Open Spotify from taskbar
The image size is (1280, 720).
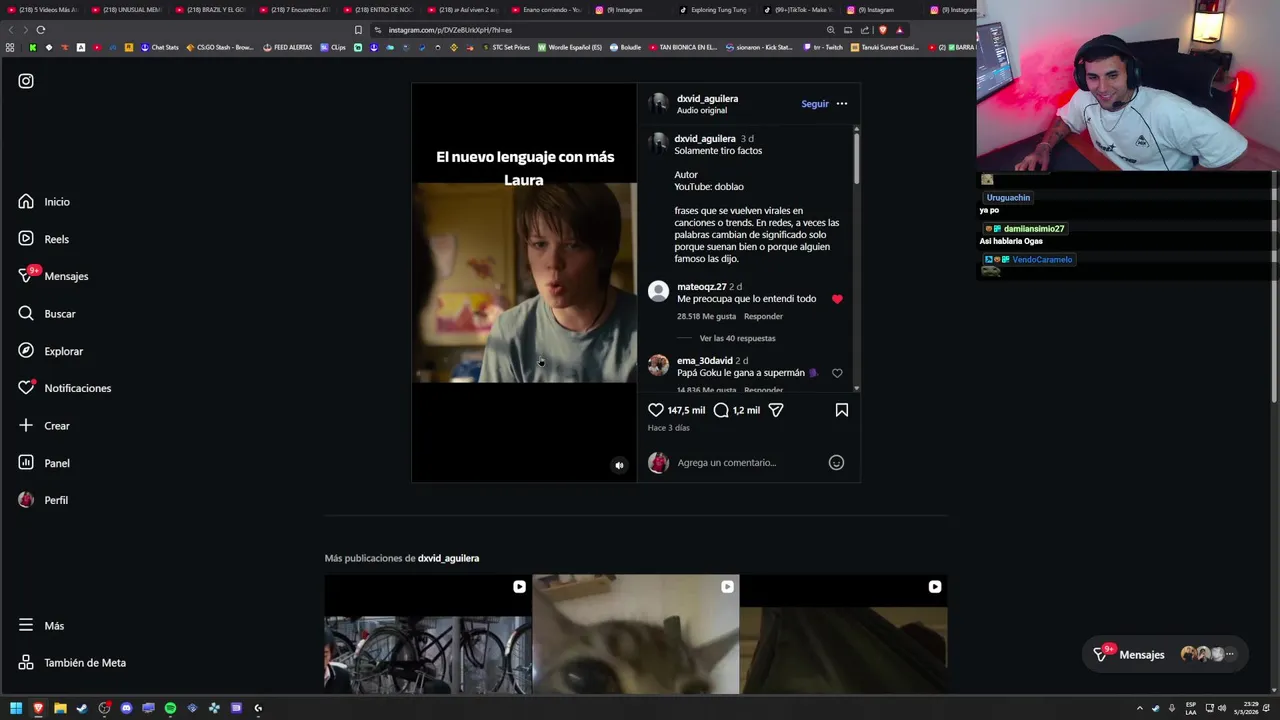click(x=170, y=708)
